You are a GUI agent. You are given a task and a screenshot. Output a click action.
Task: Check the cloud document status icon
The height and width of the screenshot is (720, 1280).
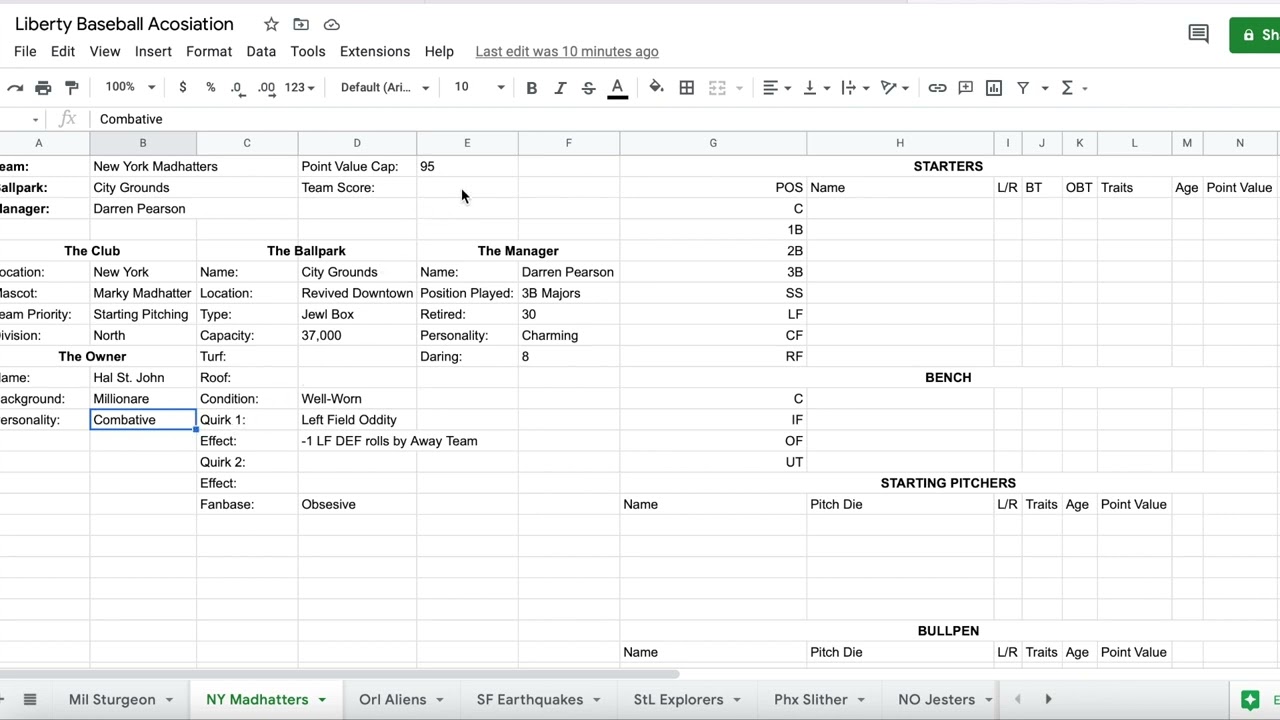coord(332,24)
